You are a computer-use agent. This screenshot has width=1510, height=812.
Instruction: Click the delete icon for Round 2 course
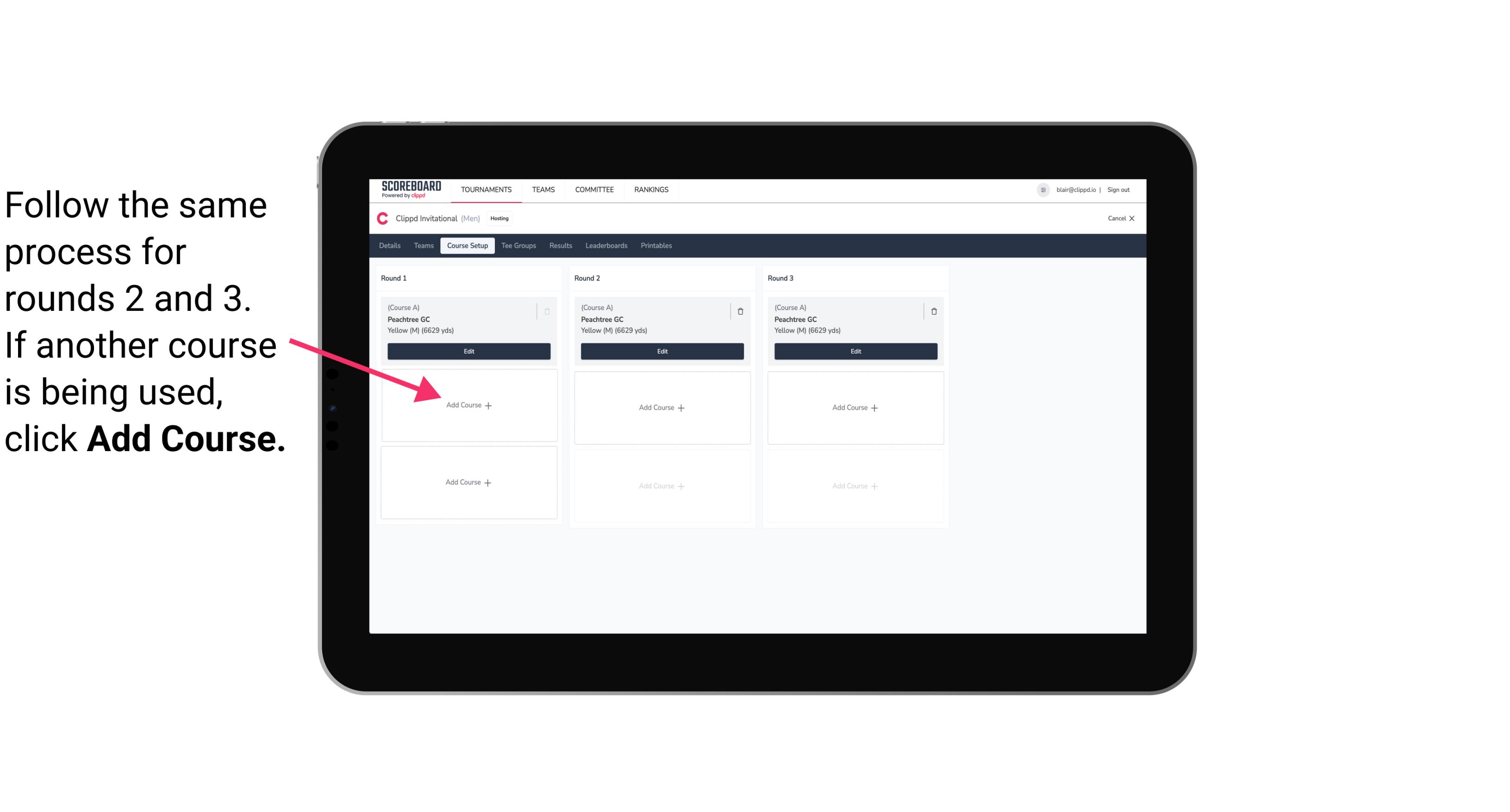tap(740, 311)
